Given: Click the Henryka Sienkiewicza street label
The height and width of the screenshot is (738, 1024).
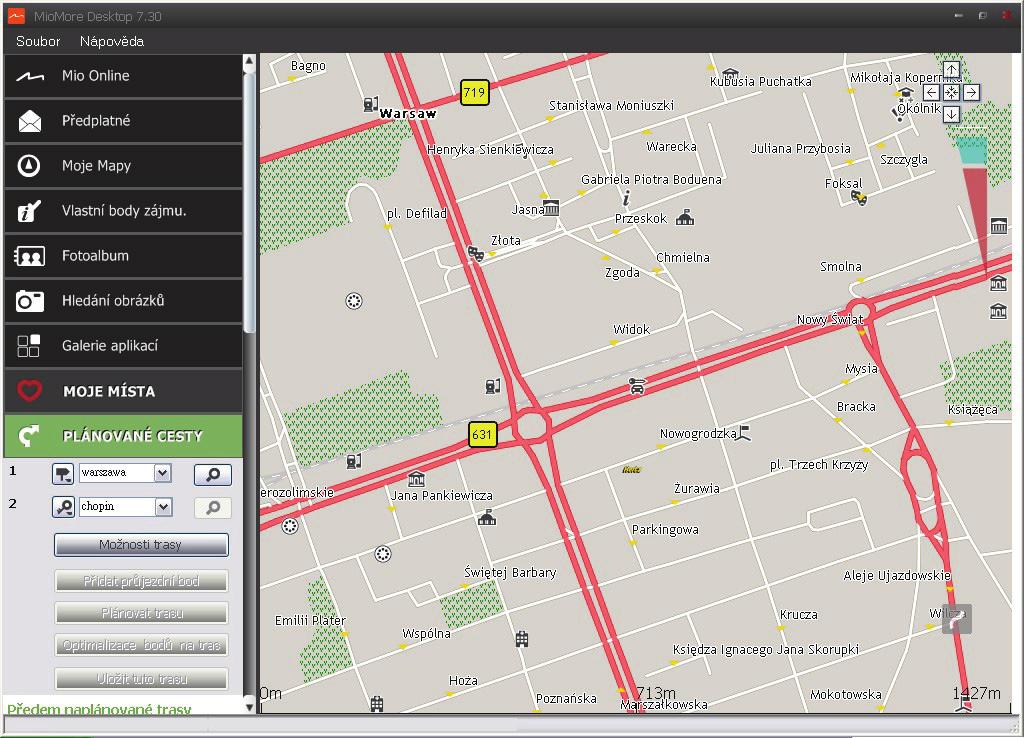Looking at the screenshot, I should click(490, 150).
